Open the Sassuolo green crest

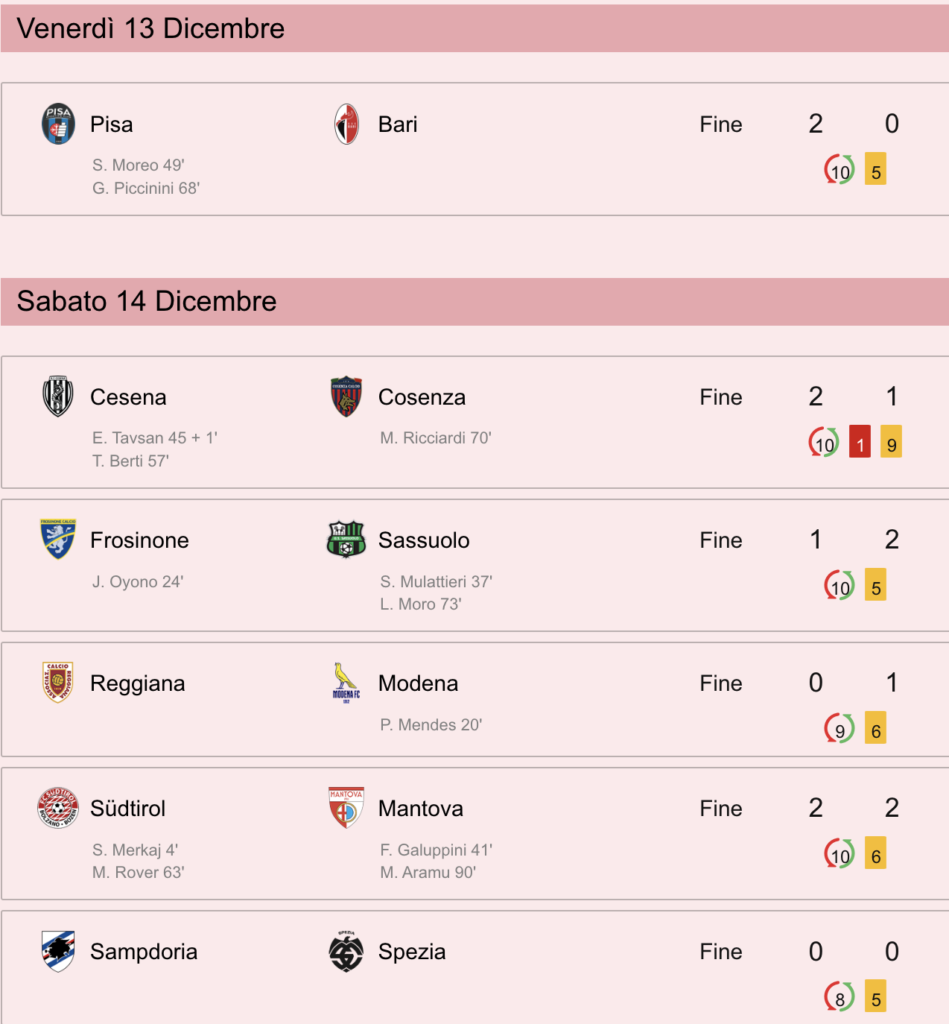tap(346, 539)
